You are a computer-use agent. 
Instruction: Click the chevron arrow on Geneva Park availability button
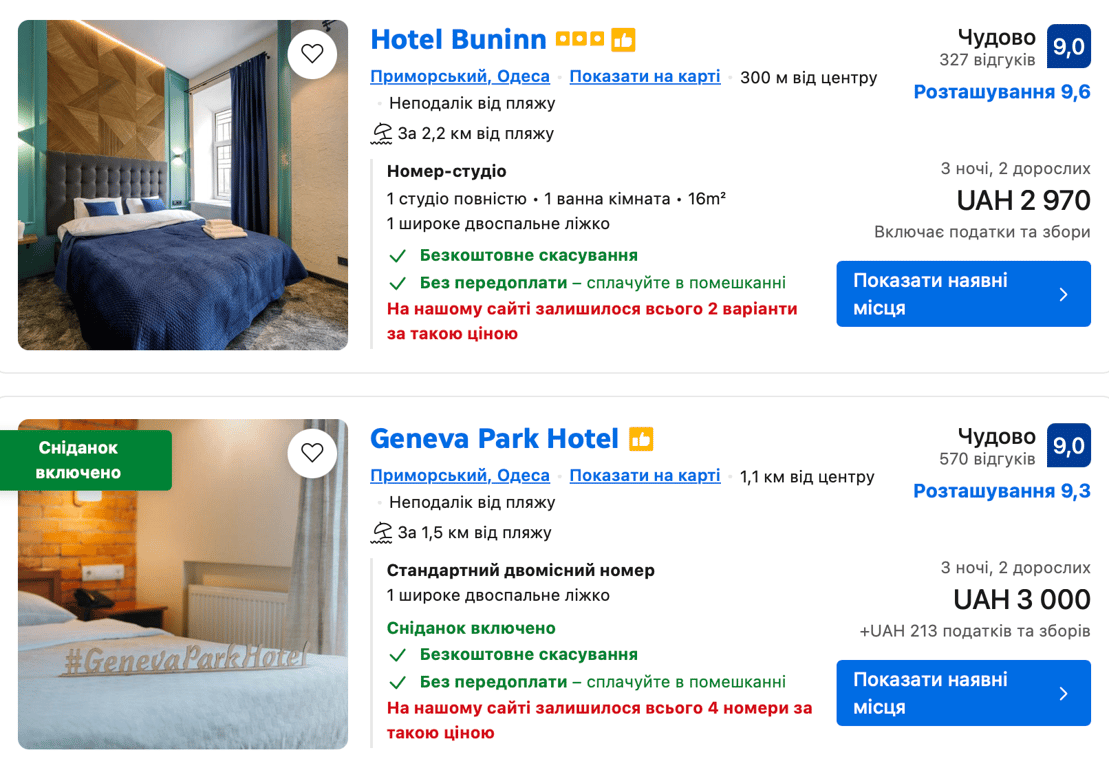1063,693
